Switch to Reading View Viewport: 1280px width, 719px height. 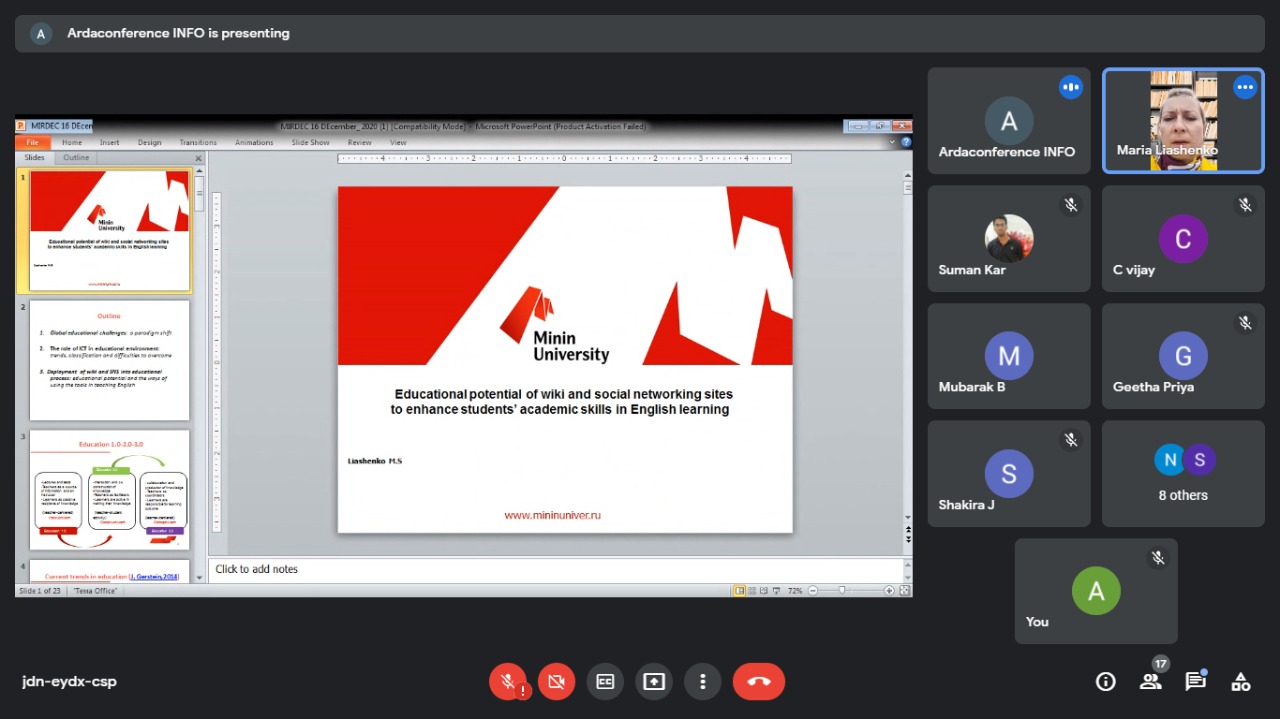coord(765,591)
